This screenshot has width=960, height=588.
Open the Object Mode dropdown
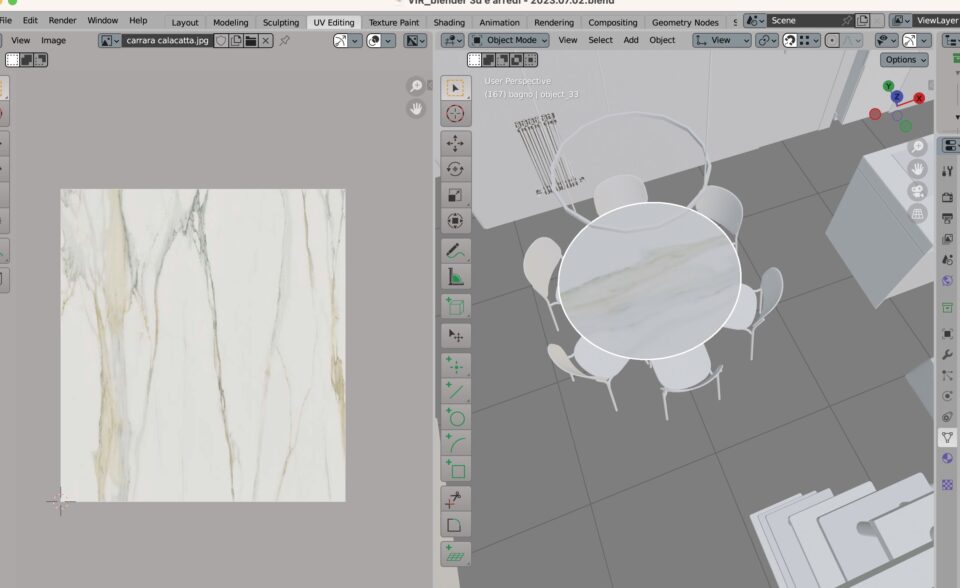click(x=509, y=40)
